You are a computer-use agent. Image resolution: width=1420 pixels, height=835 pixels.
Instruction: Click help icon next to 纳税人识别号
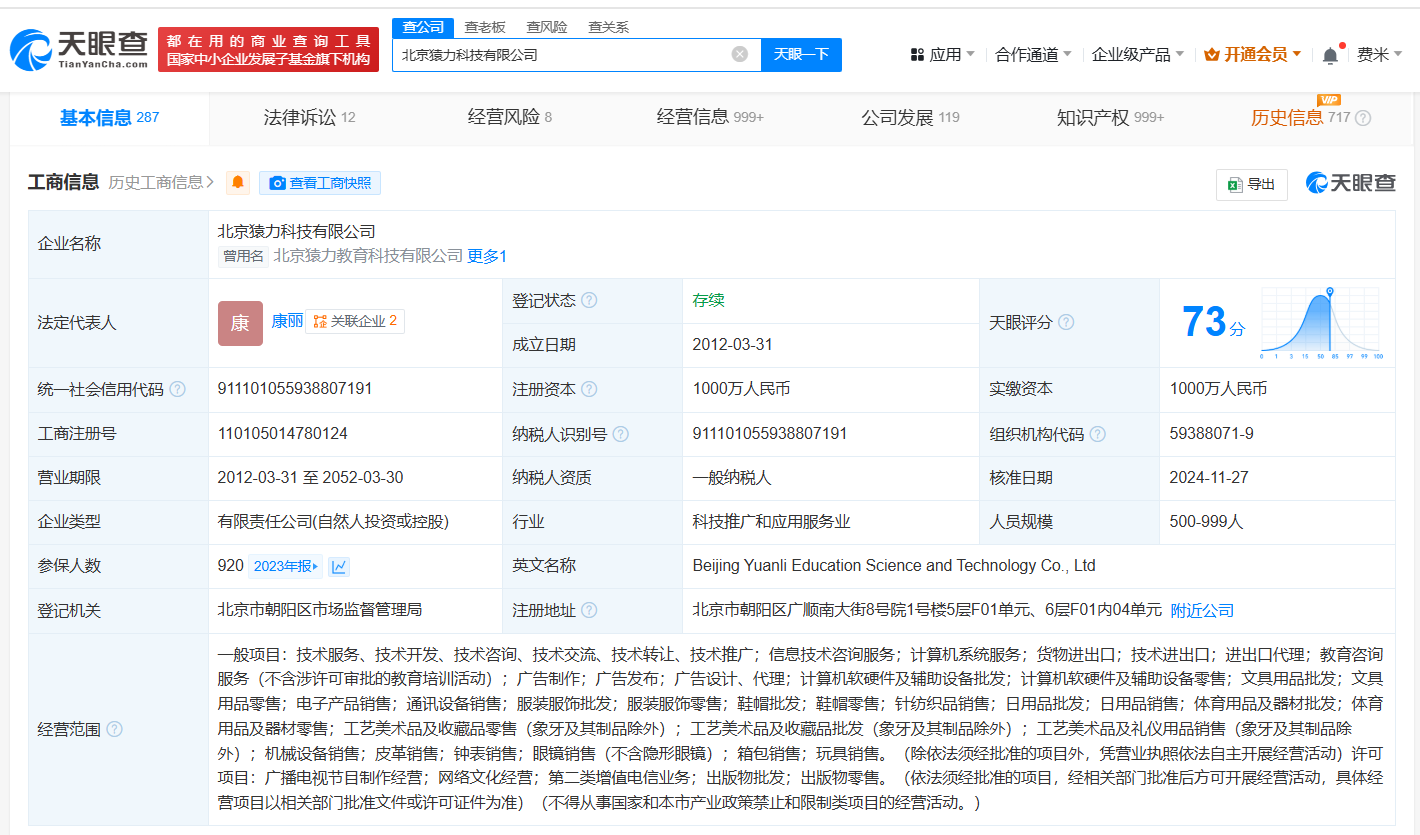click(621, 434)
